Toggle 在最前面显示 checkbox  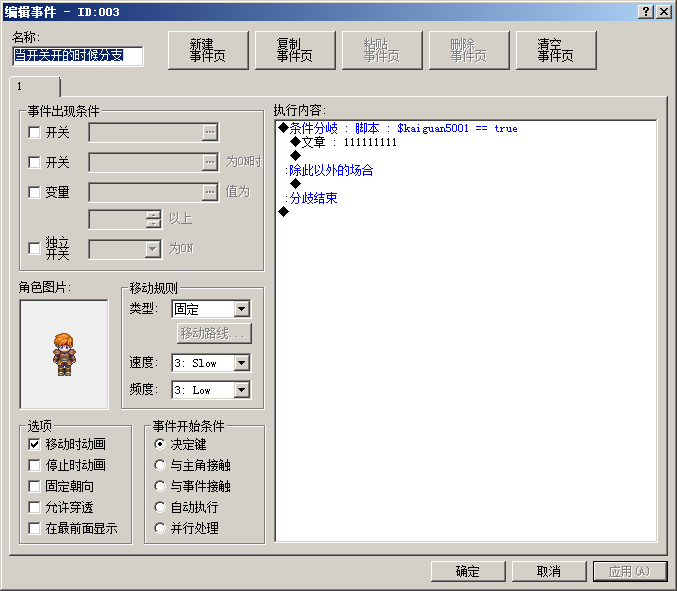coord(34,528)
